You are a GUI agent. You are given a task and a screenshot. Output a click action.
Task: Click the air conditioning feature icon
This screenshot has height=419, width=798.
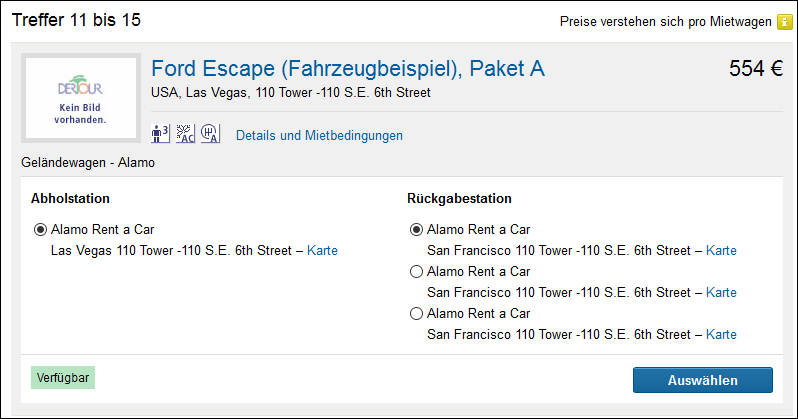point(185,134)
